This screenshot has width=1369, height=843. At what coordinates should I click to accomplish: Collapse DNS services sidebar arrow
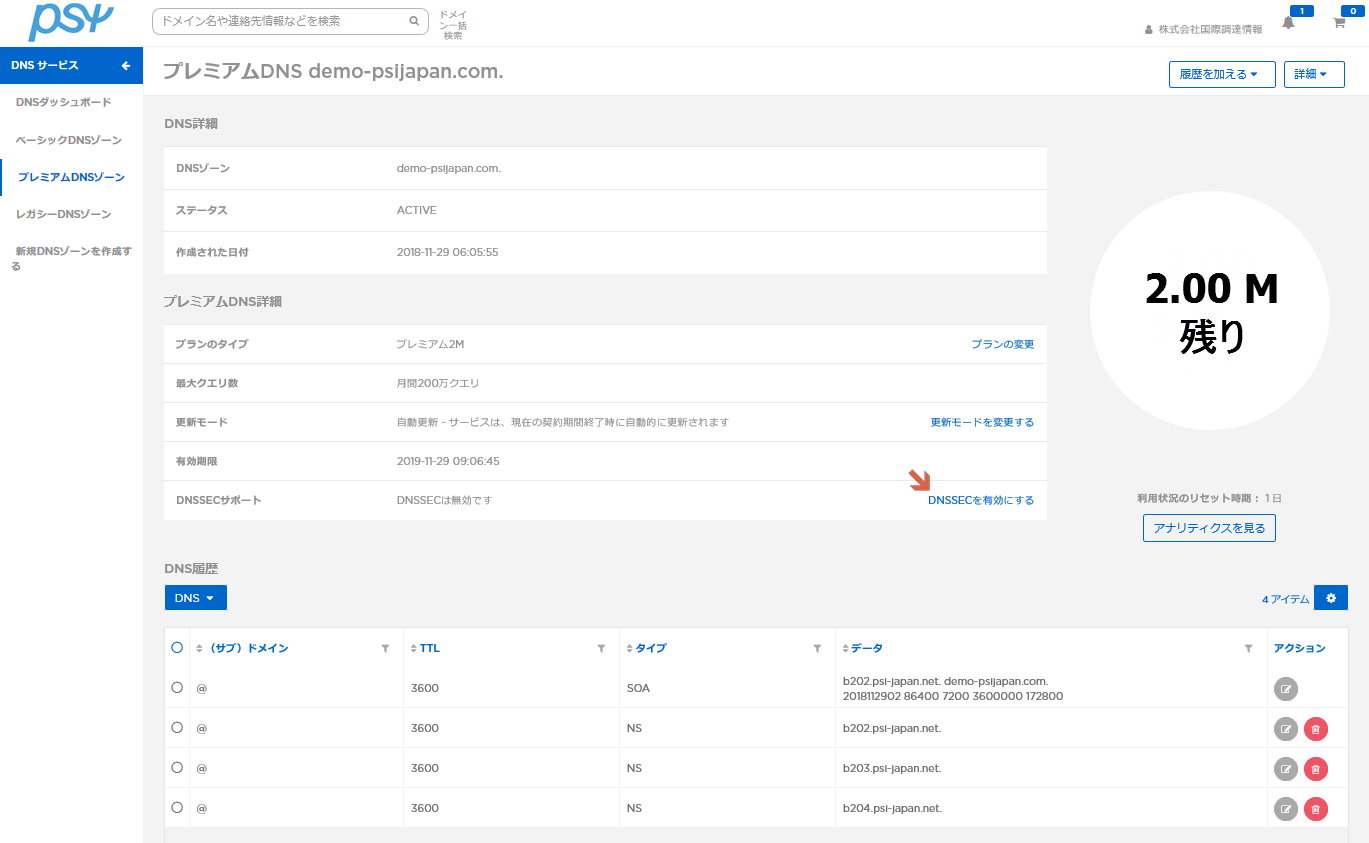(x=126, y=66)
